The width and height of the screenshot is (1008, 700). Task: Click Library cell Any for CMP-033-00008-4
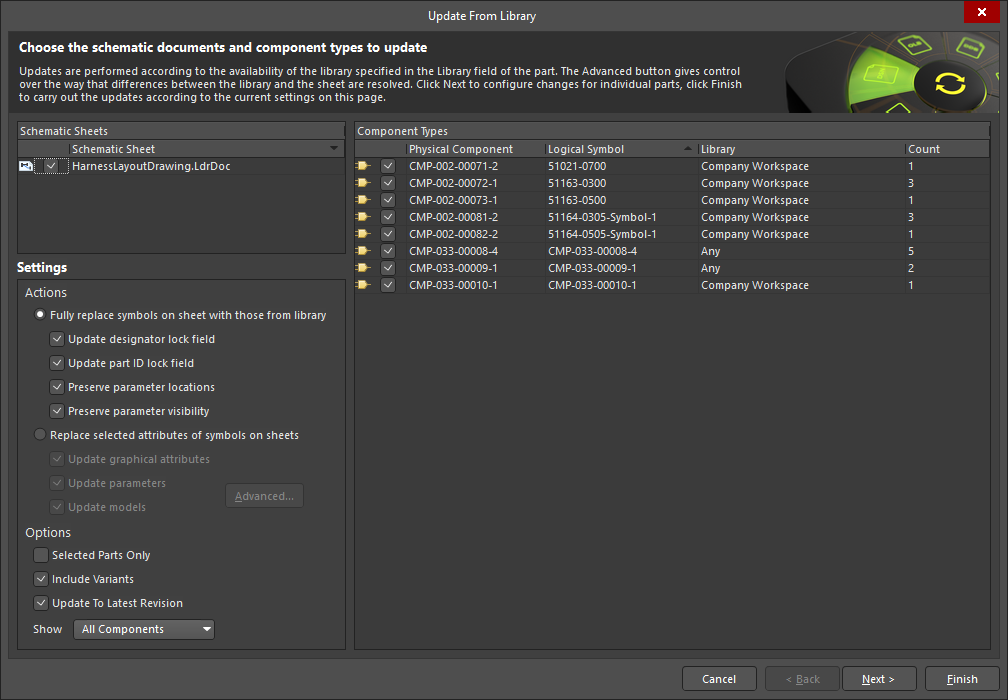pyautogui.click(x=710, y=251)
